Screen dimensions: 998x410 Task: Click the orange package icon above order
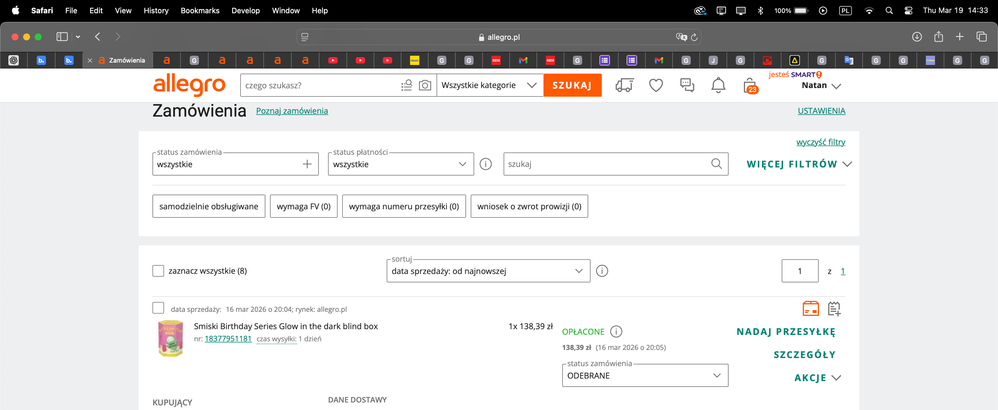click(811, 309)
